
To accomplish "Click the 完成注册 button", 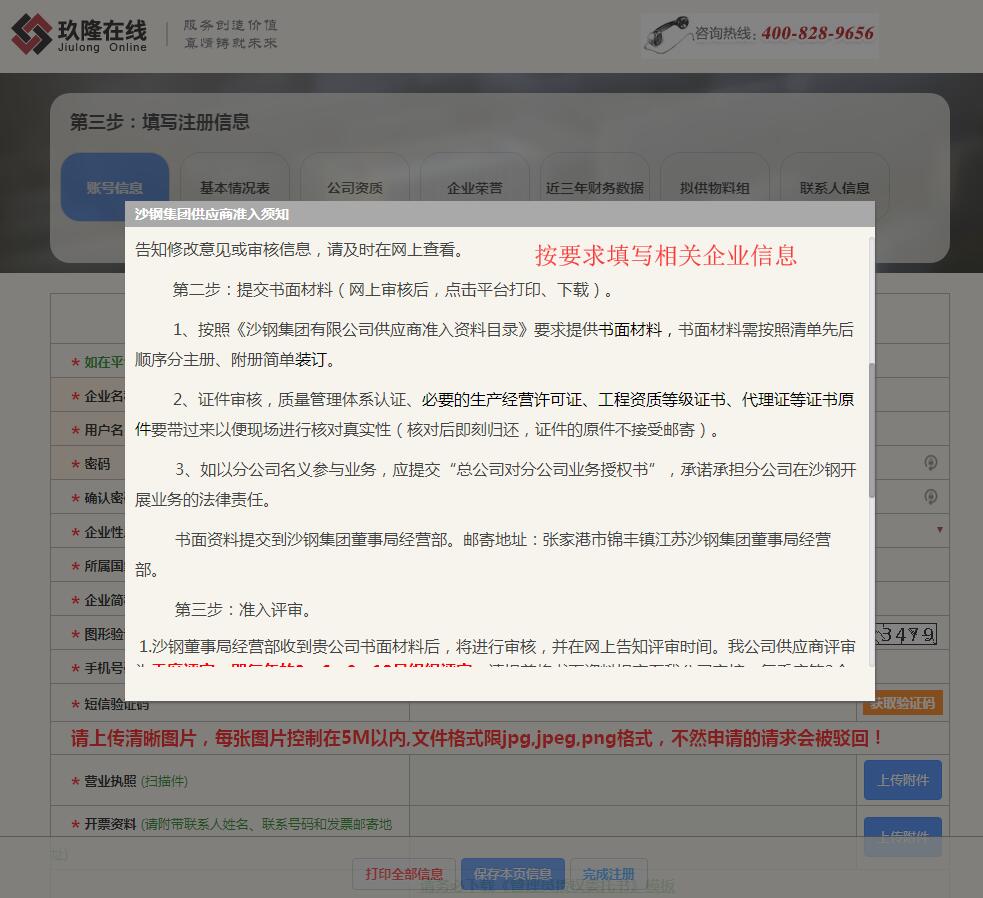I will (x=609, y=874).
